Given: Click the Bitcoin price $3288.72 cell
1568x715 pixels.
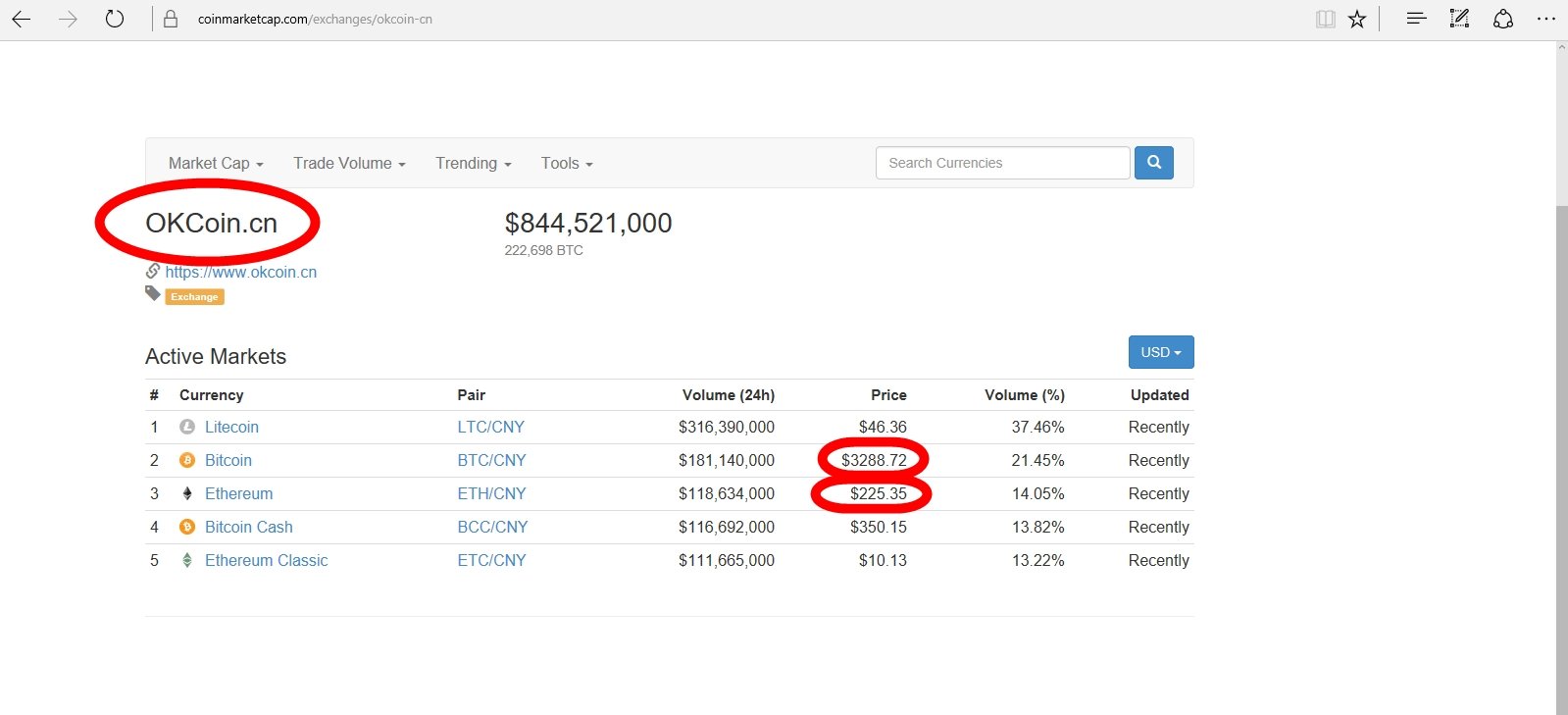Looking at the screenshot, I should click(874, 460).
